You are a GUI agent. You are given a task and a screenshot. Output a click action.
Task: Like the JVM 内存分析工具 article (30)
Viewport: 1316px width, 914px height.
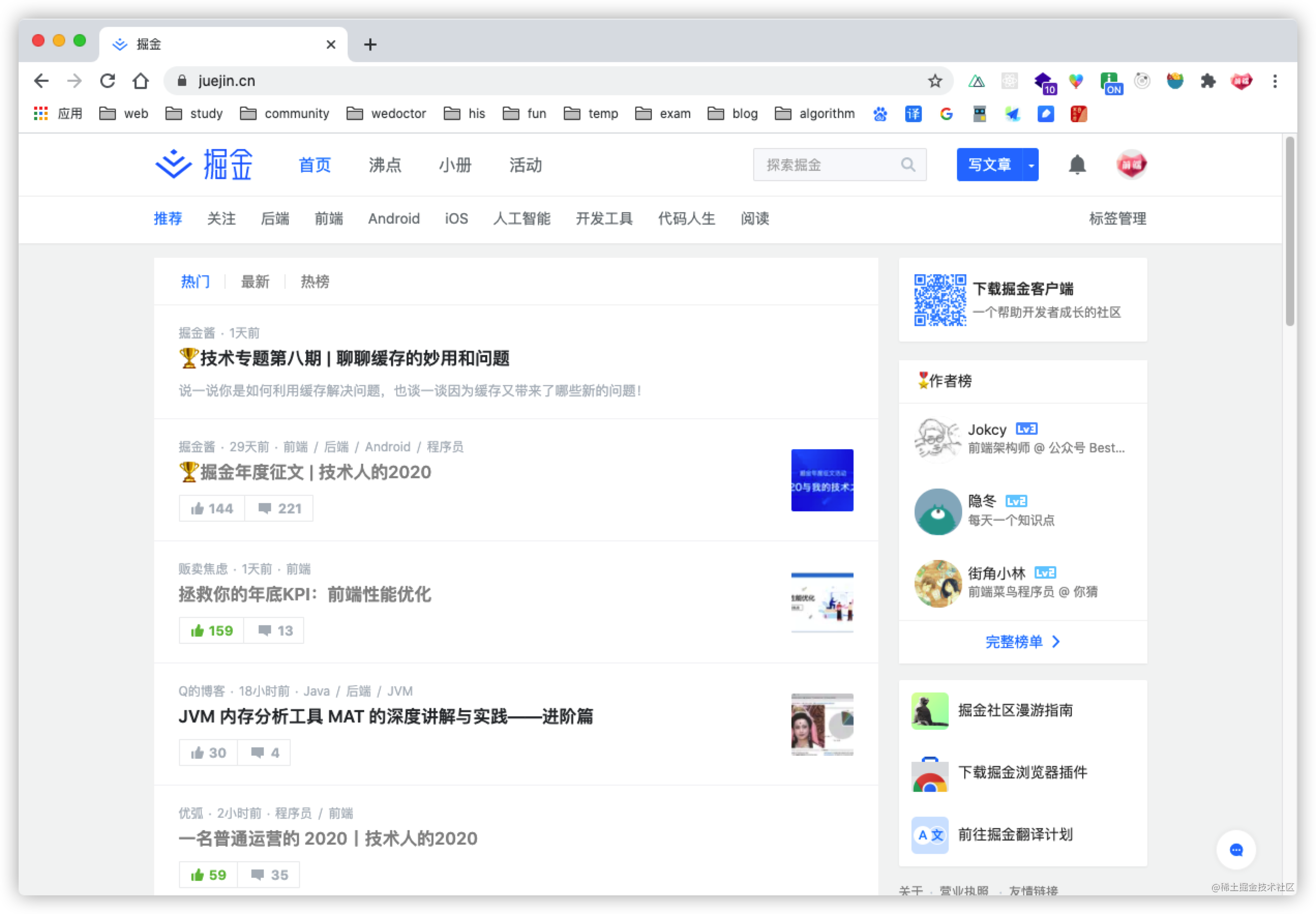click(208, 753)
